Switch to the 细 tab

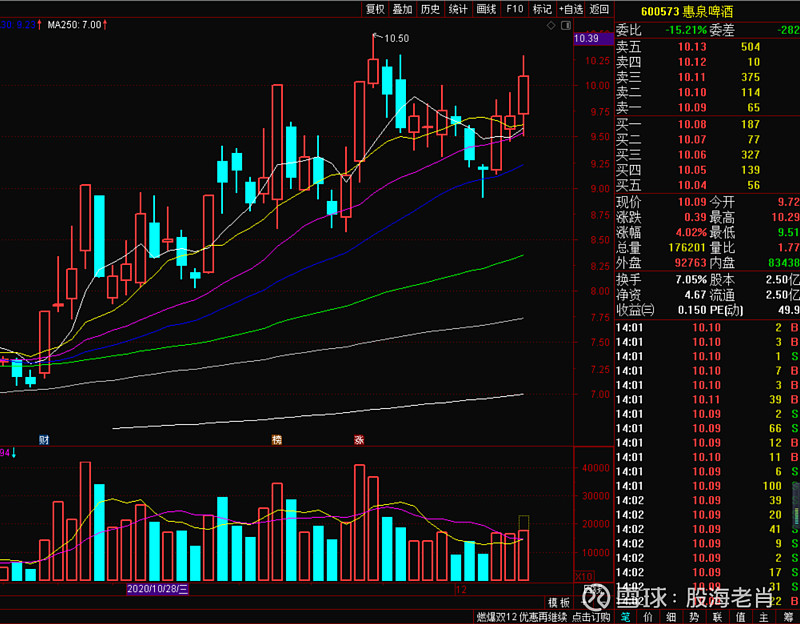[x=671, y=617]
